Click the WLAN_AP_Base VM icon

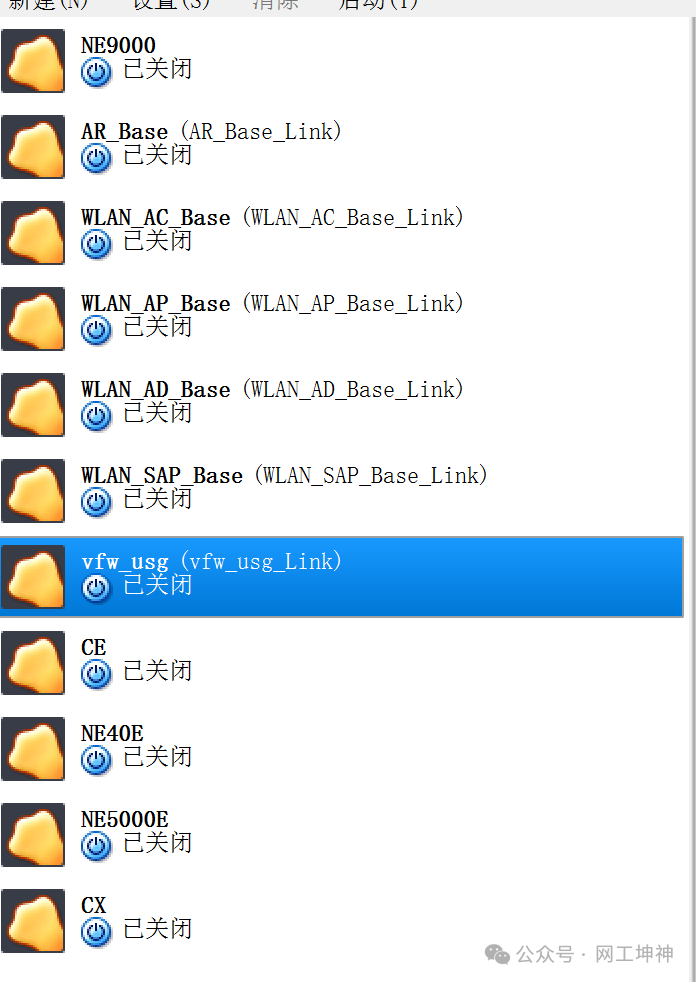tap(33, 318)
